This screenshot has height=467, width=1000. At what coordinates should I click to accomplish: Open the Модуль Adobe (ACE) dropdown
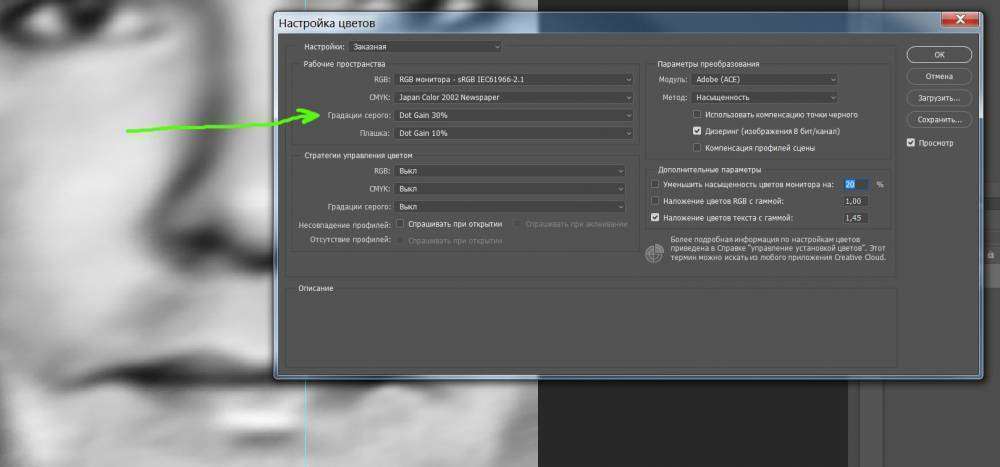pyautogui.click(x=763, y=79)
